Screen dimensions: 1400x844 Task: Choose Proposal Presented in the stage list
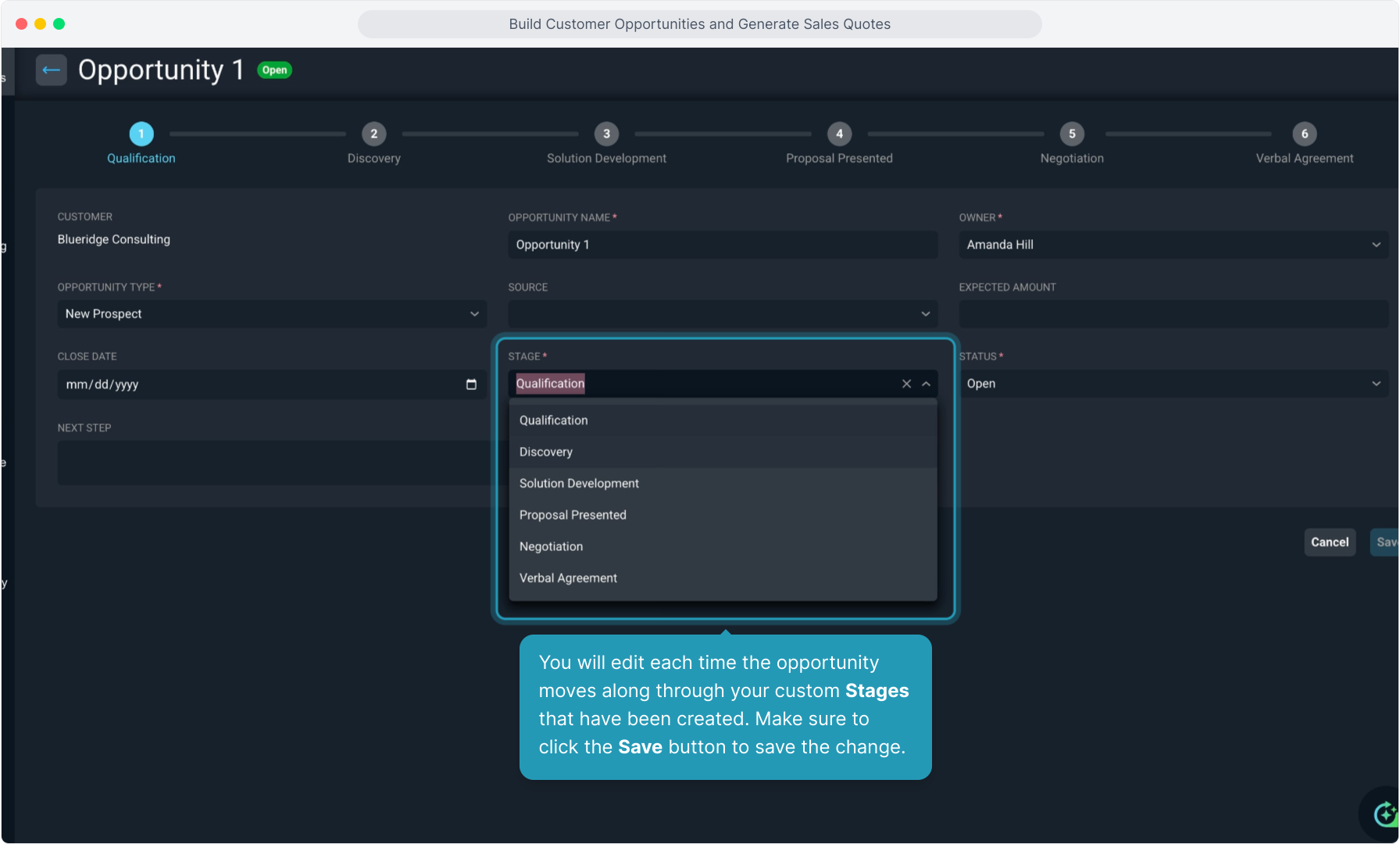(573, 515)
